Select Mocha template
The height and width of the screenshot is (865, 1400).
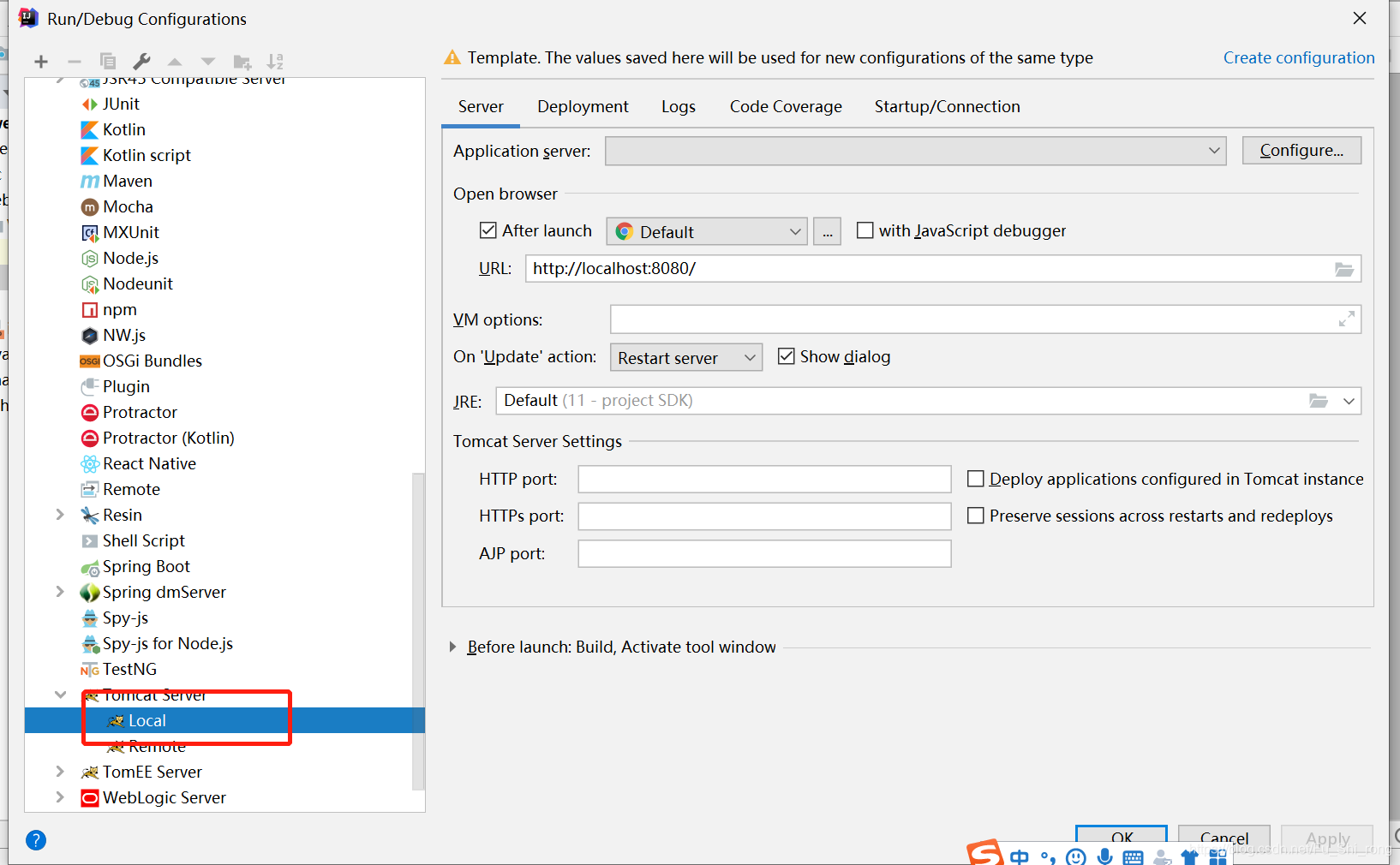tap(128, 206)
